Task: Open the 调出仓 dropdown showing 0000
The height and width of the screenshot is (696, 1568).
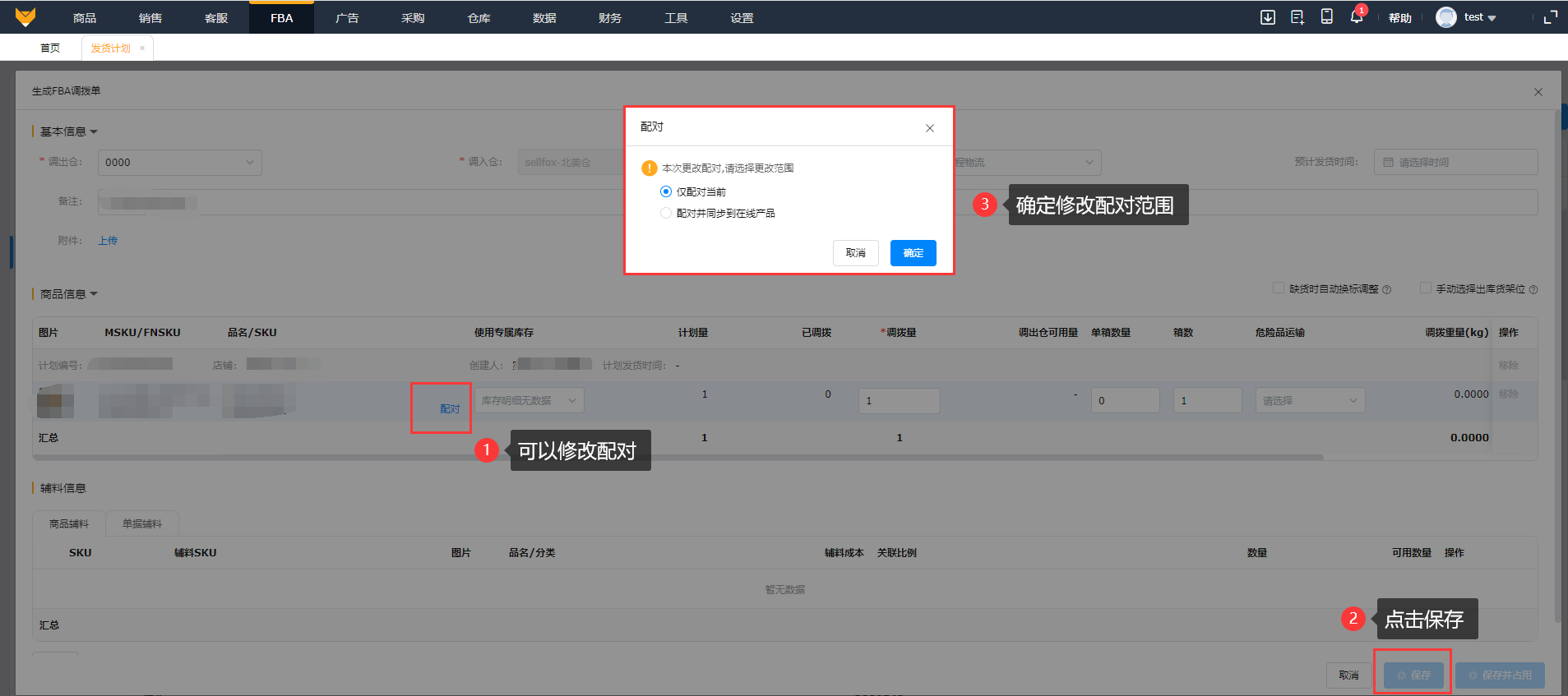Action: coord(179,163)
